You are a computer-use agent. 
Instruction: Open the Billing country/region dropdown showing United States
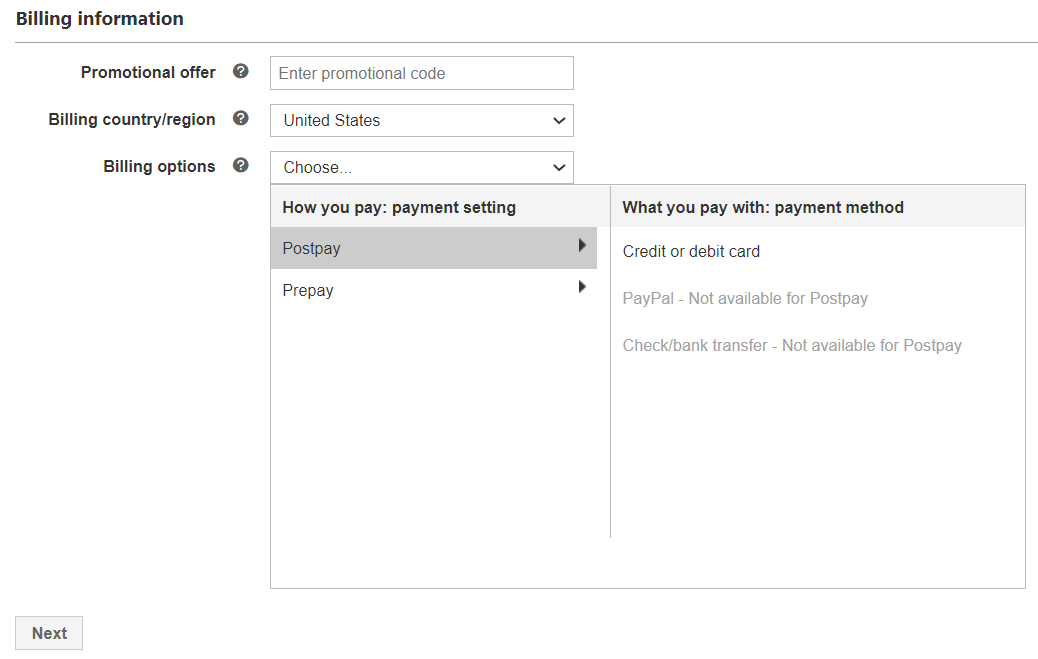tap(420, 121)
